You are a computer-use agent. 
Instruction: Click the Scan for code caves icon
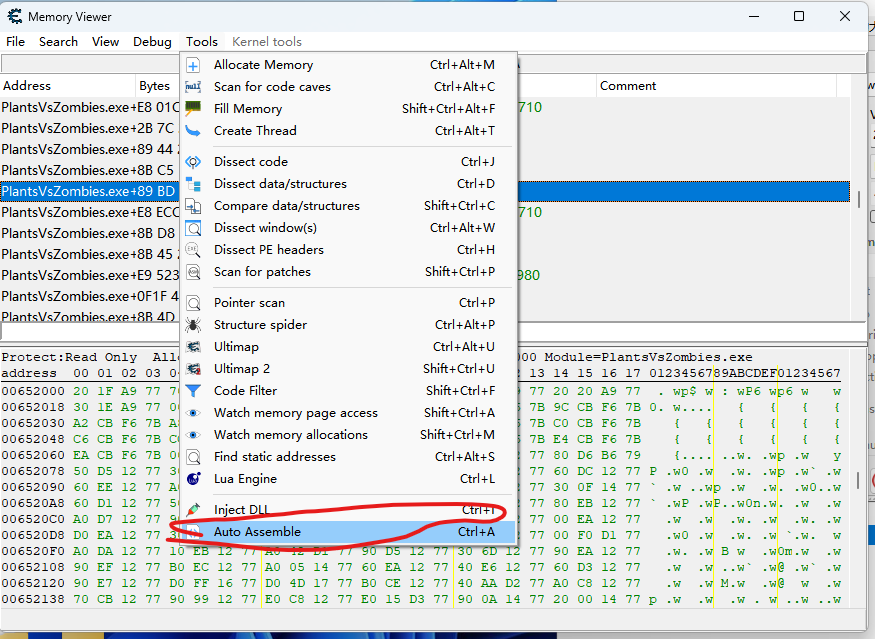click(194, 87)
